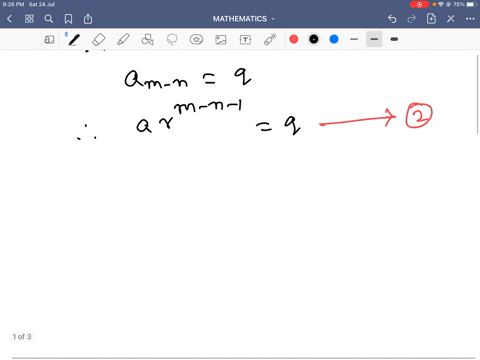The height and width of the screenshot is (360, 480).
Task: Select the Text box tool
Action: point(245,40)
